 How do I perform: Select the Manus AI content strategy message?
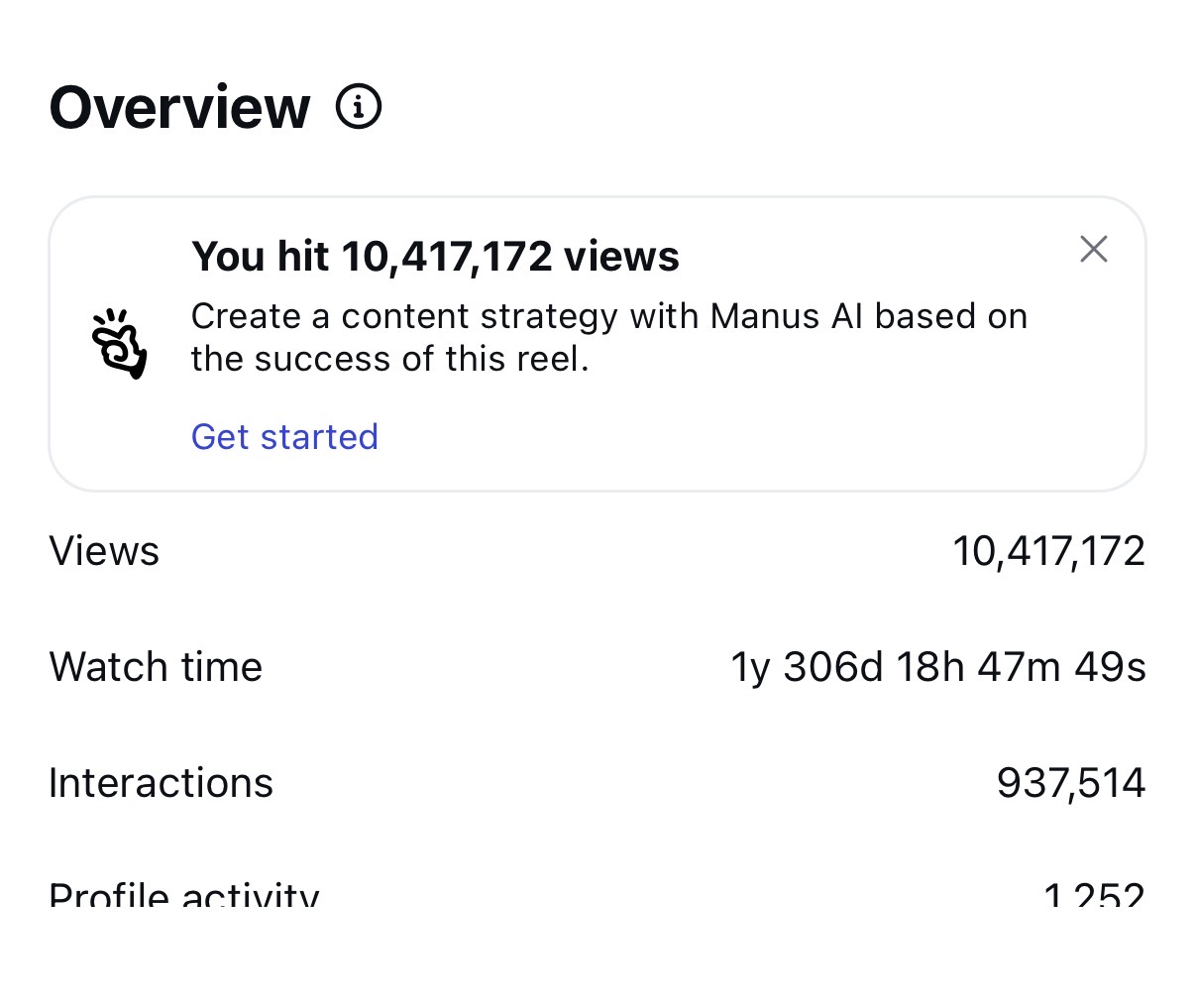(x=609, y=337)
